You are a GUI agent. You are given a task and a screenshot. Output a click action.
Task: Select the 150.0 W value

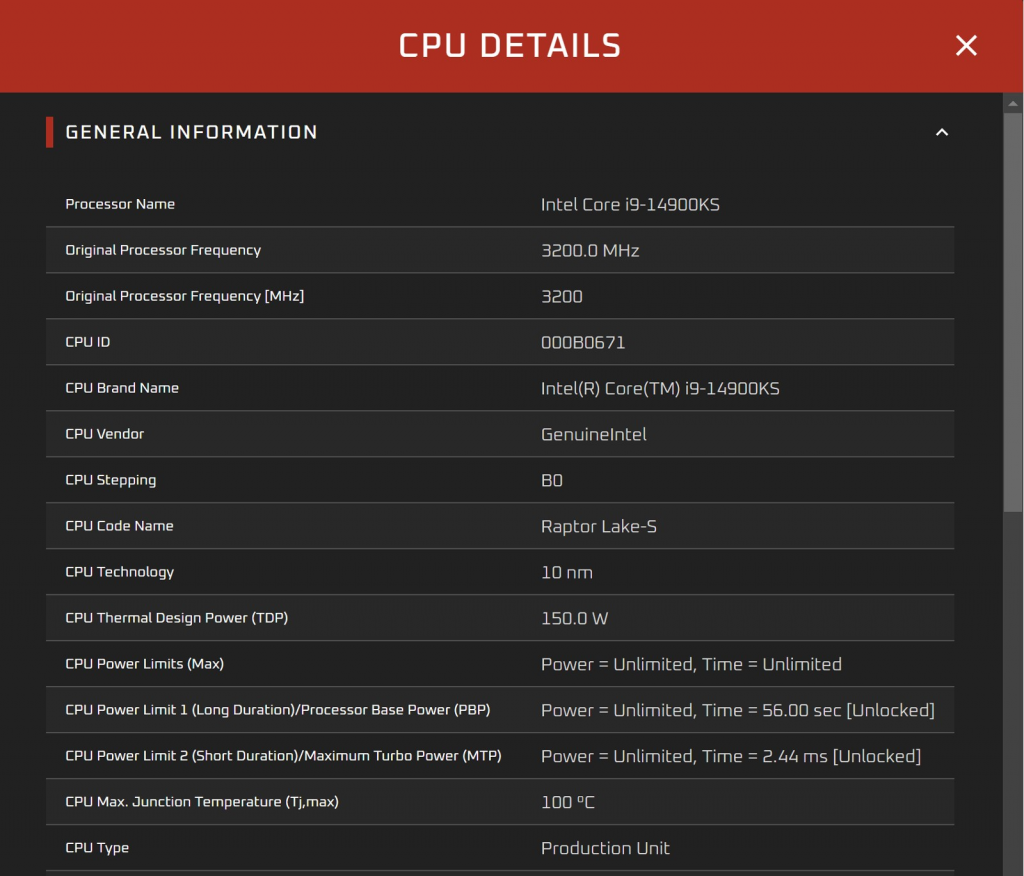click(x=575, y=619)
